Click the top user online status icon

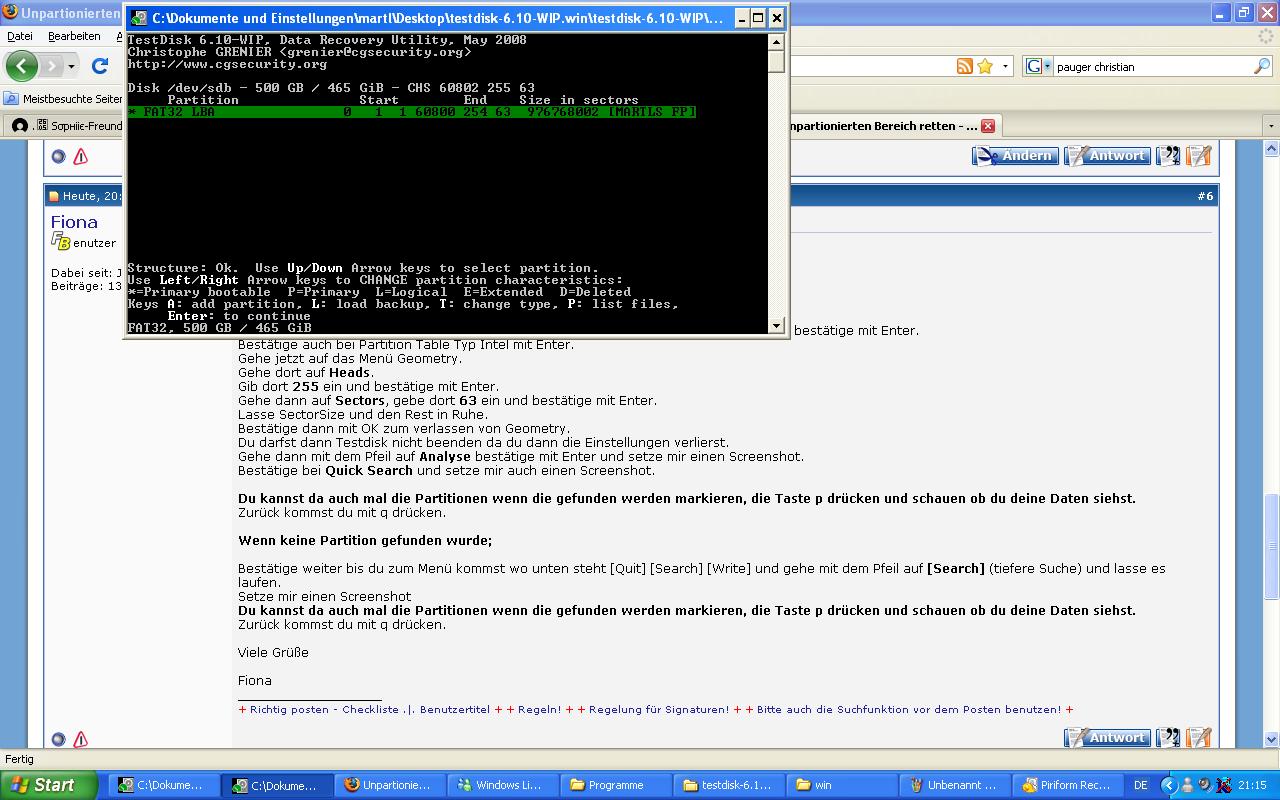click(59, 156)
